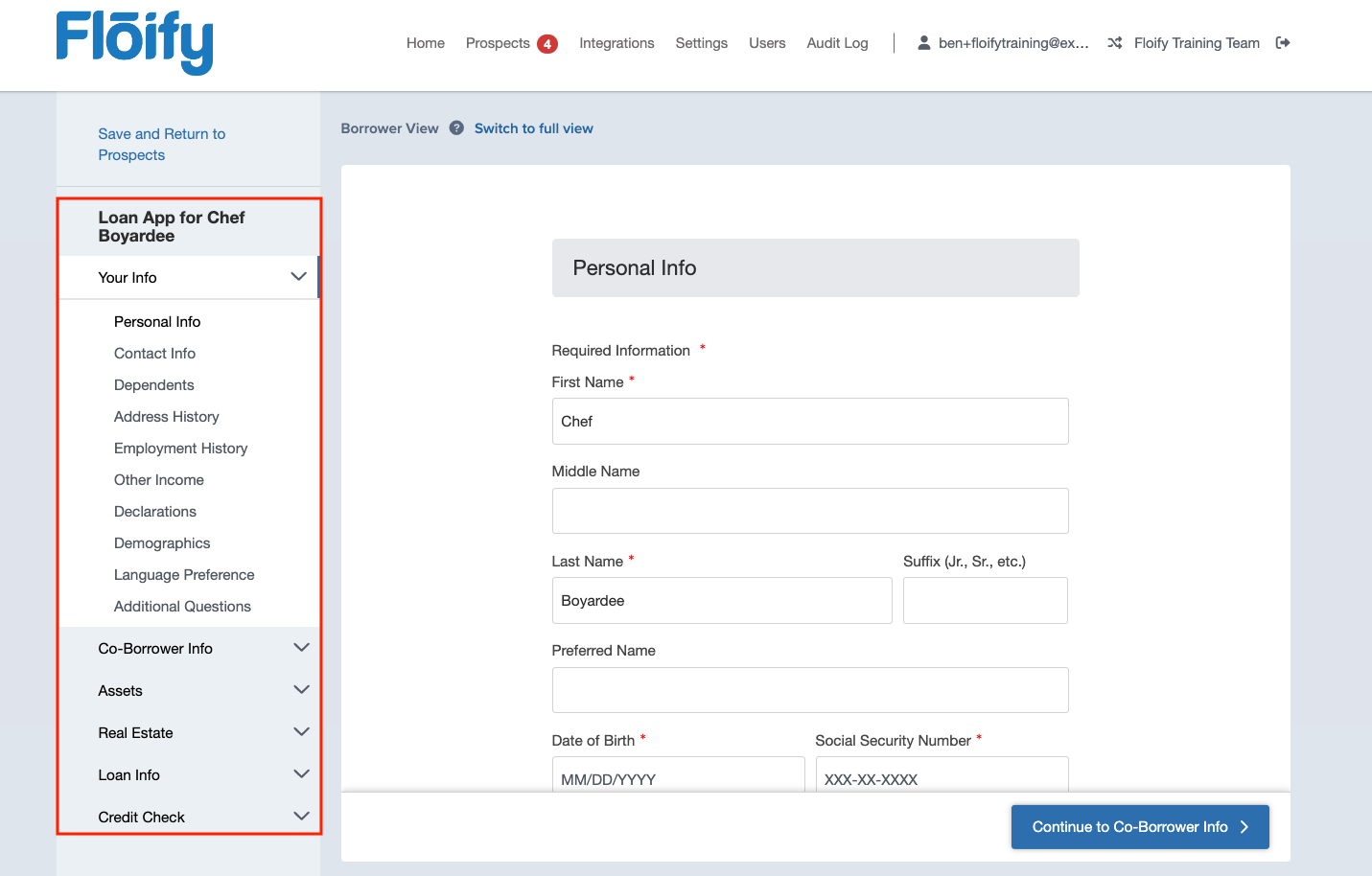Focus the Date of Birth field
The image size is (1372, 876).
point(678,777)
